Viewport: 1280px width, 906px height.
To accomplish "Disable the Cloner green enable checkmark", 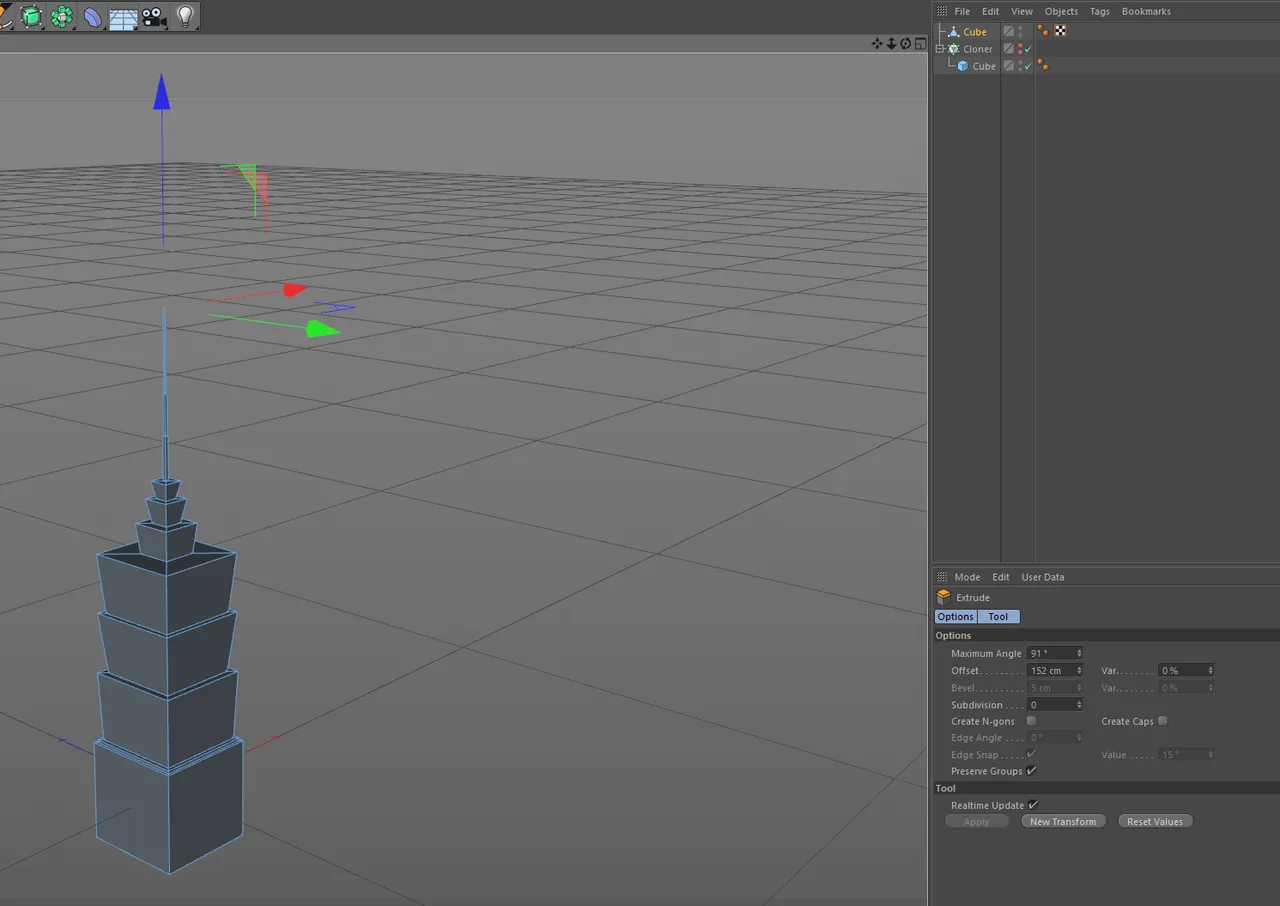I will pos(1028,48).
